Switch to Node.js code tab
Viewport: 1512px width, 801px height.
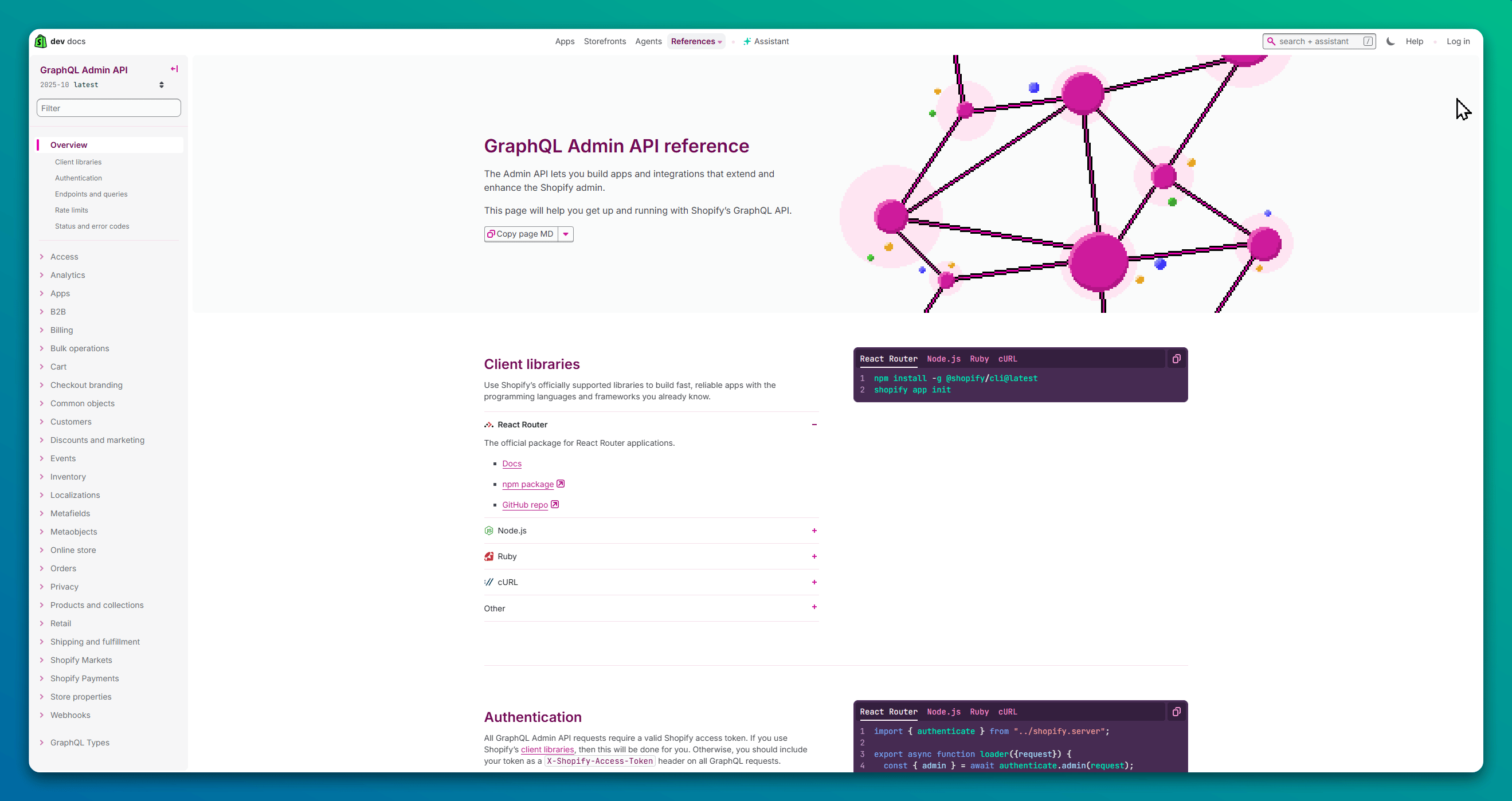[943, 359]
